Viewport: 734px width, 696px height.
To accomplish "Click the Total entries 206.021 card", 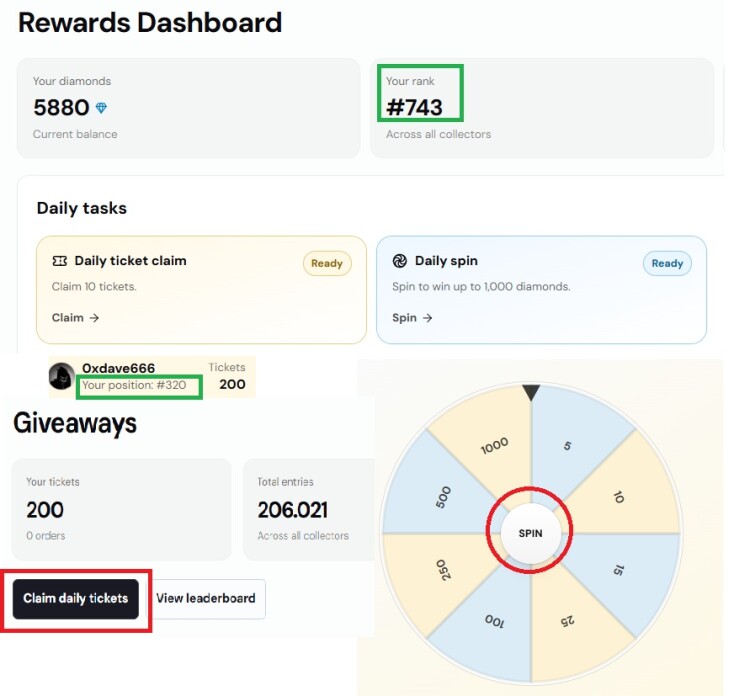I will 309,509.
